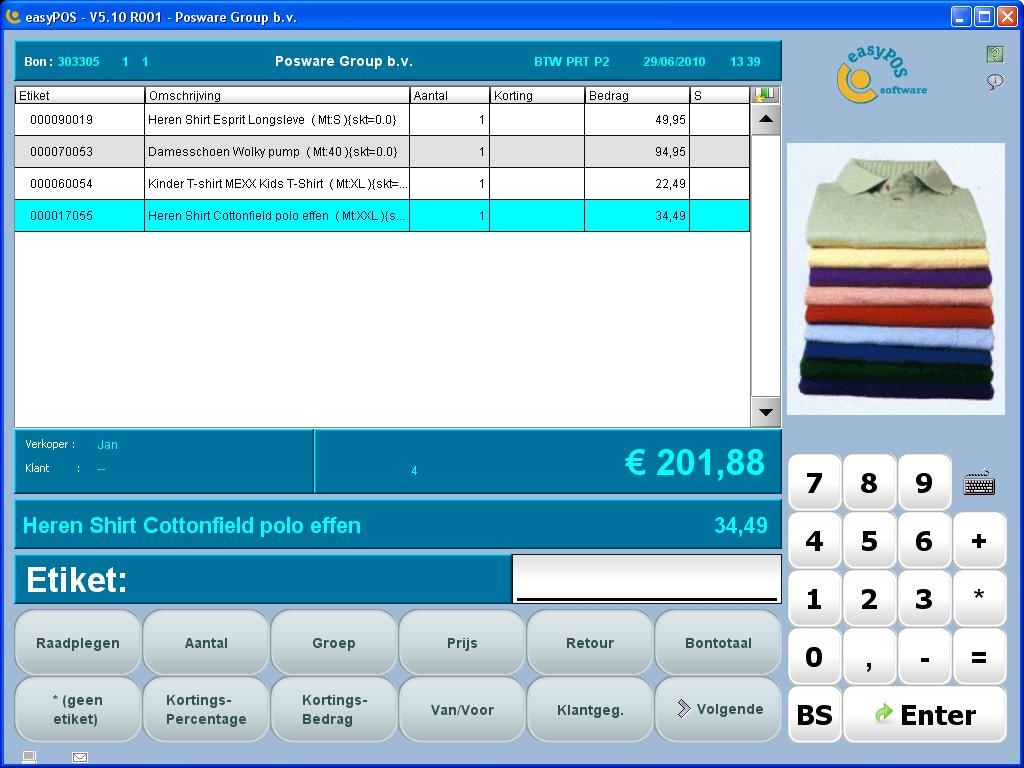Click the * (geen etiket) button

pyautogui.click(x=78, y=709)
